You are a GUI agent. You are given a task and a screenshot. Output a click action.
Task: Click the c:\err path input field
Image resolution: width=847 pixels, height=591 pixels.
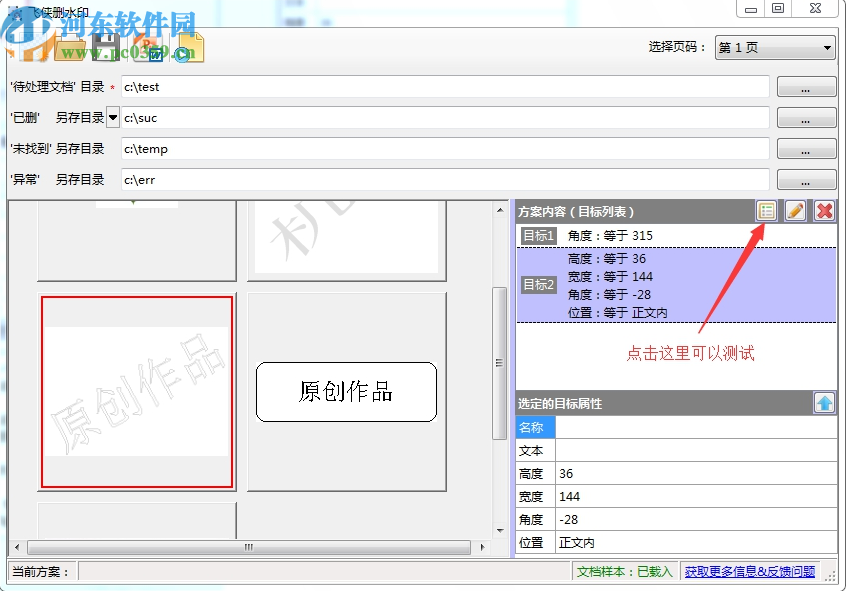pyautogui.click(x=445, y=179)
